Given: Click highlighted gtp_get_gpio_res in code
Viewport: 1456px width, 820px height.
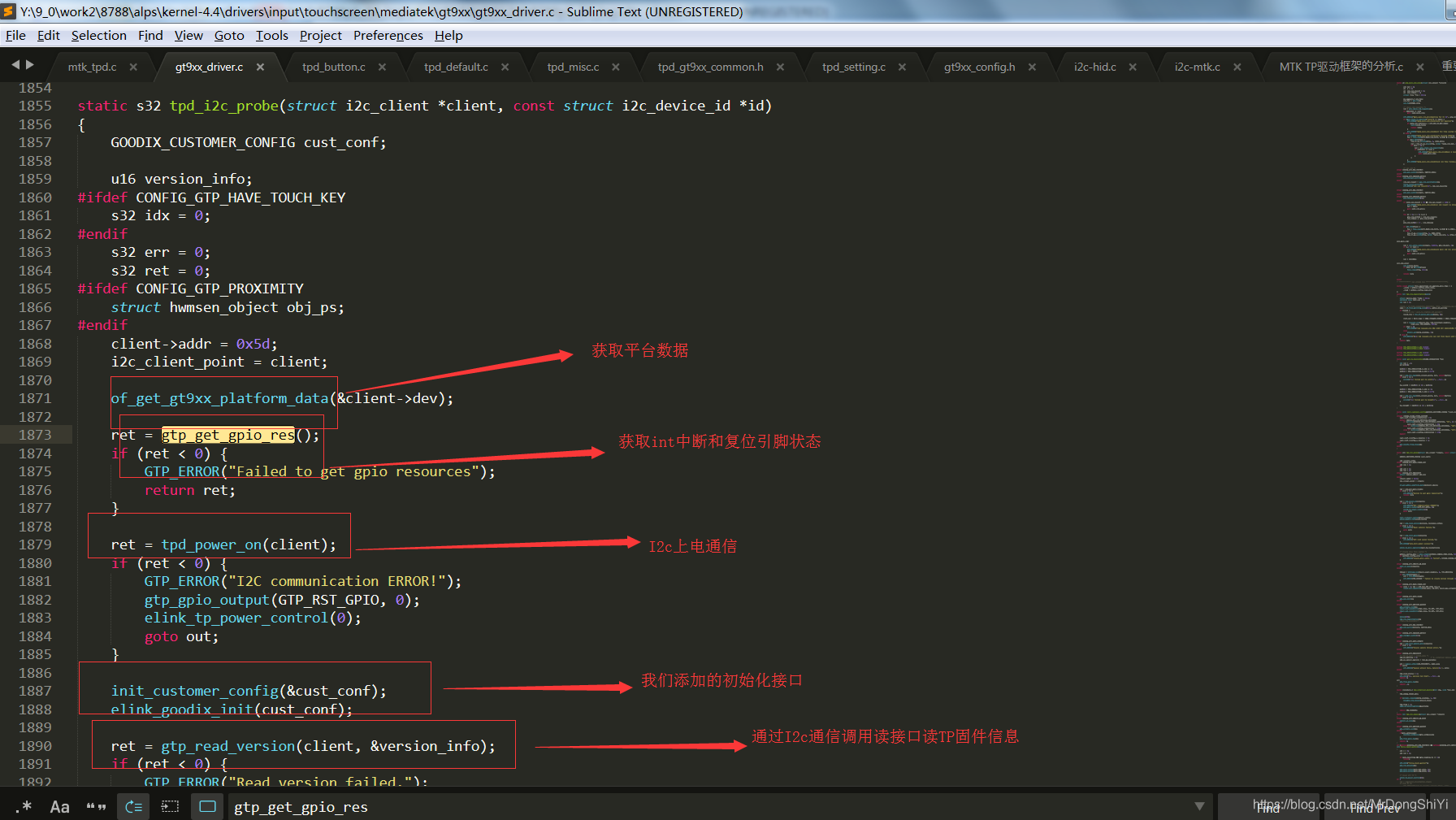Looking at the screenshot, I should pos(227,435).
